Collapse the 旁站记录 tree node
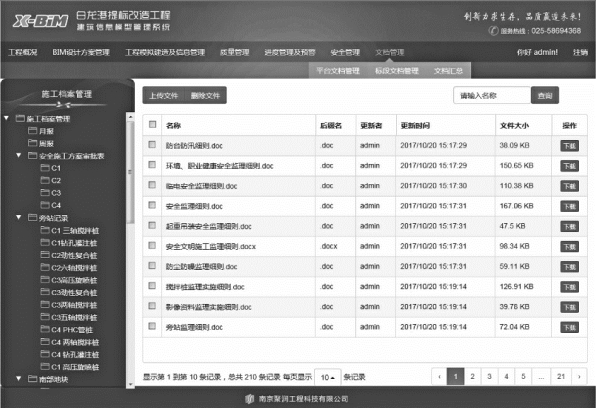596x408 pixels. 19,217
